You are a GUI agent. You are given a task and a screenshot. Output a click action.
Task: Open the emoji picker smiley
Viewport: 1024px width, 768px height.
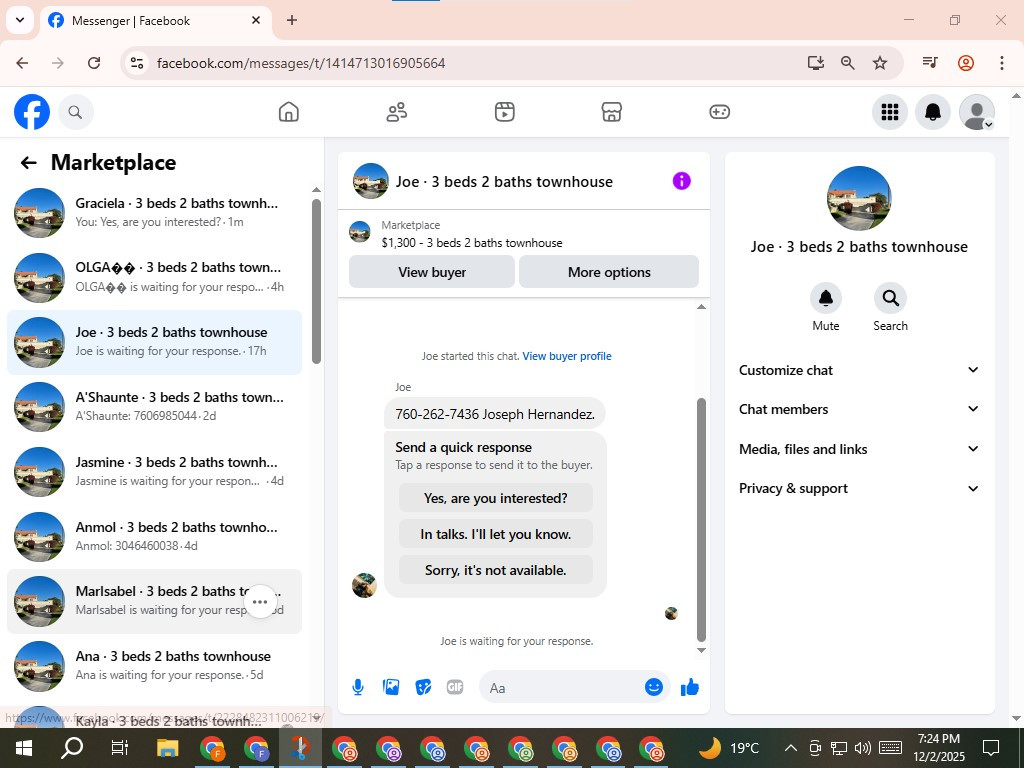[x=654, y=687]
